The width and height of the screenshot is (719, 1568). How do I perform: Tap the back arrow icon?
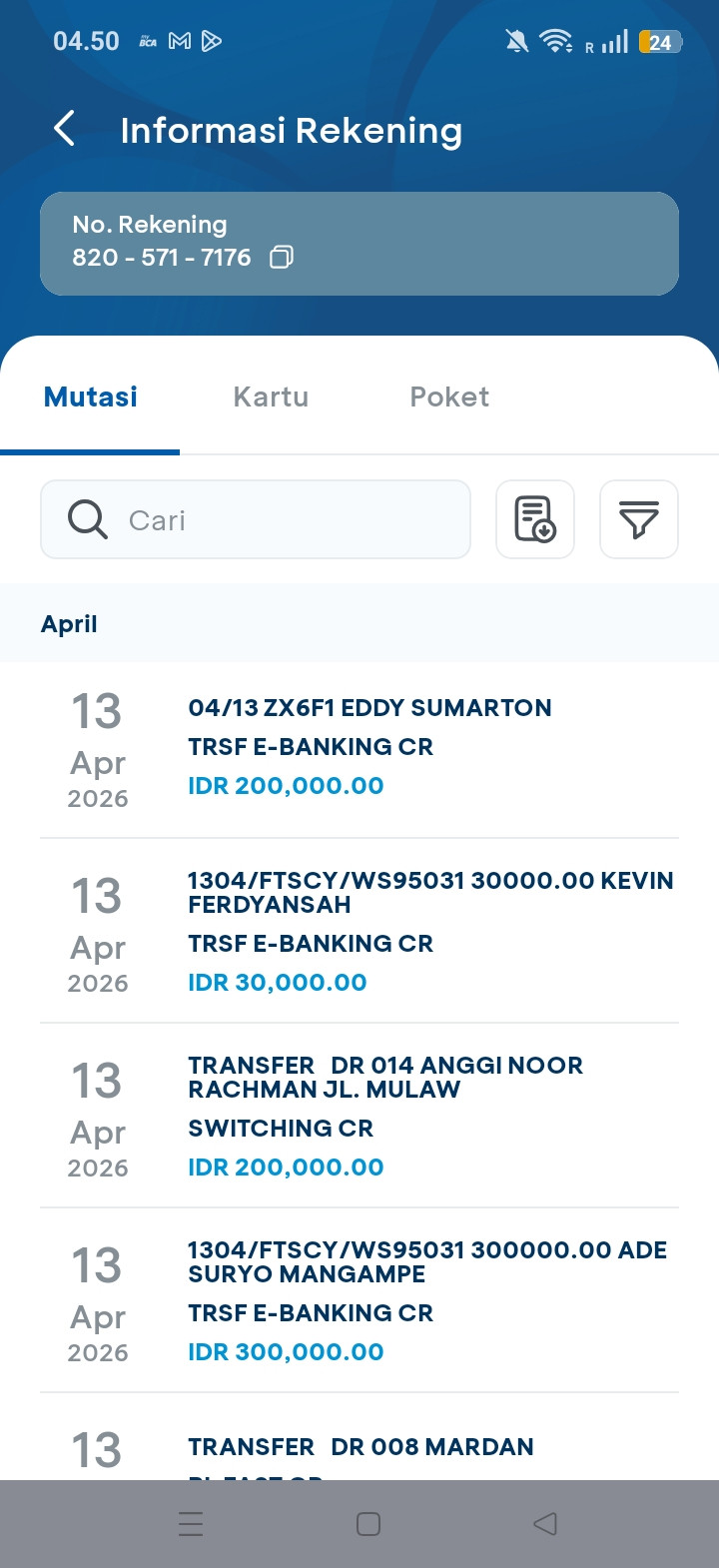tap(65, 129)
